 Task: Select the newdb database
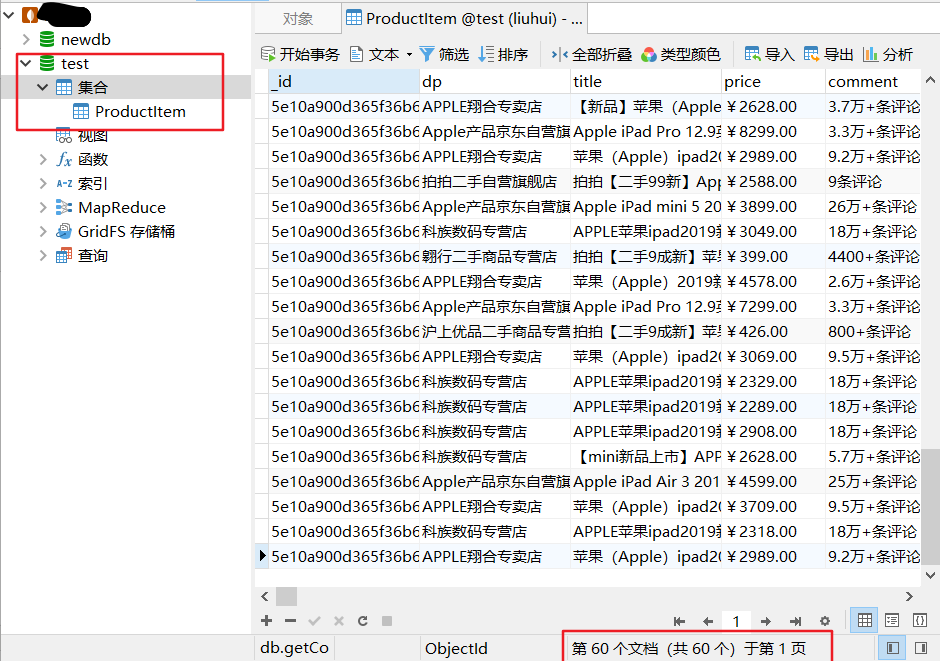click(86, 40)
